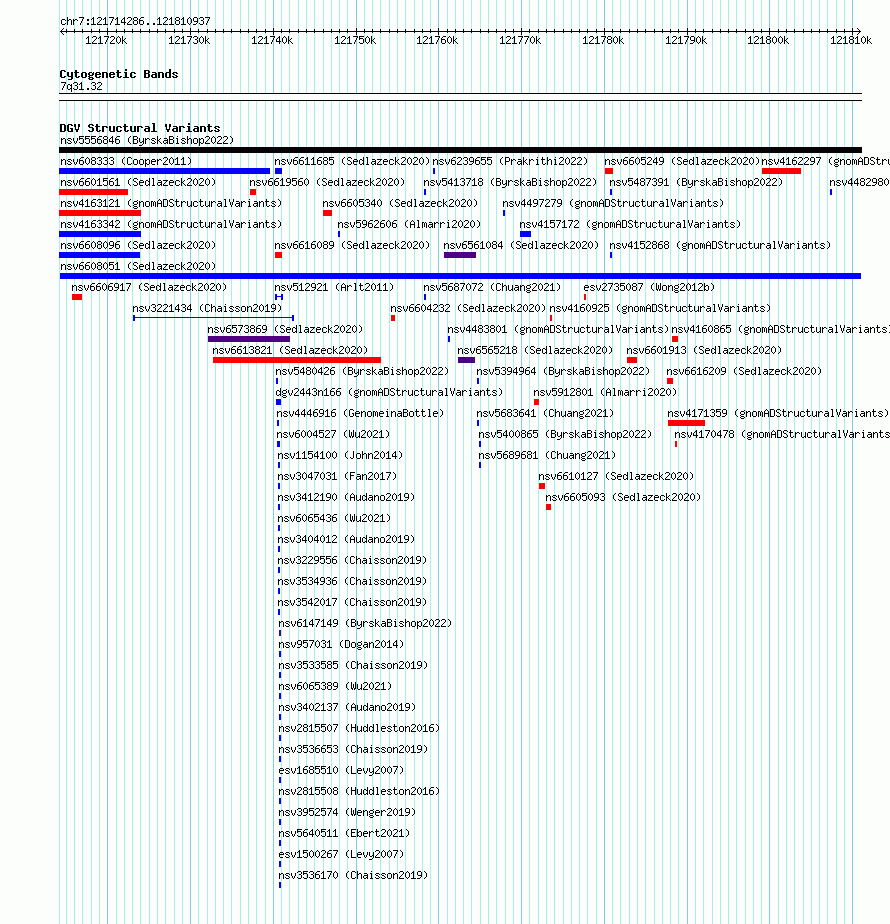Click nsv6565218 (Sedlazeck2020) label
The height and width of the screenshot is (924, 890).
[535, 351]
